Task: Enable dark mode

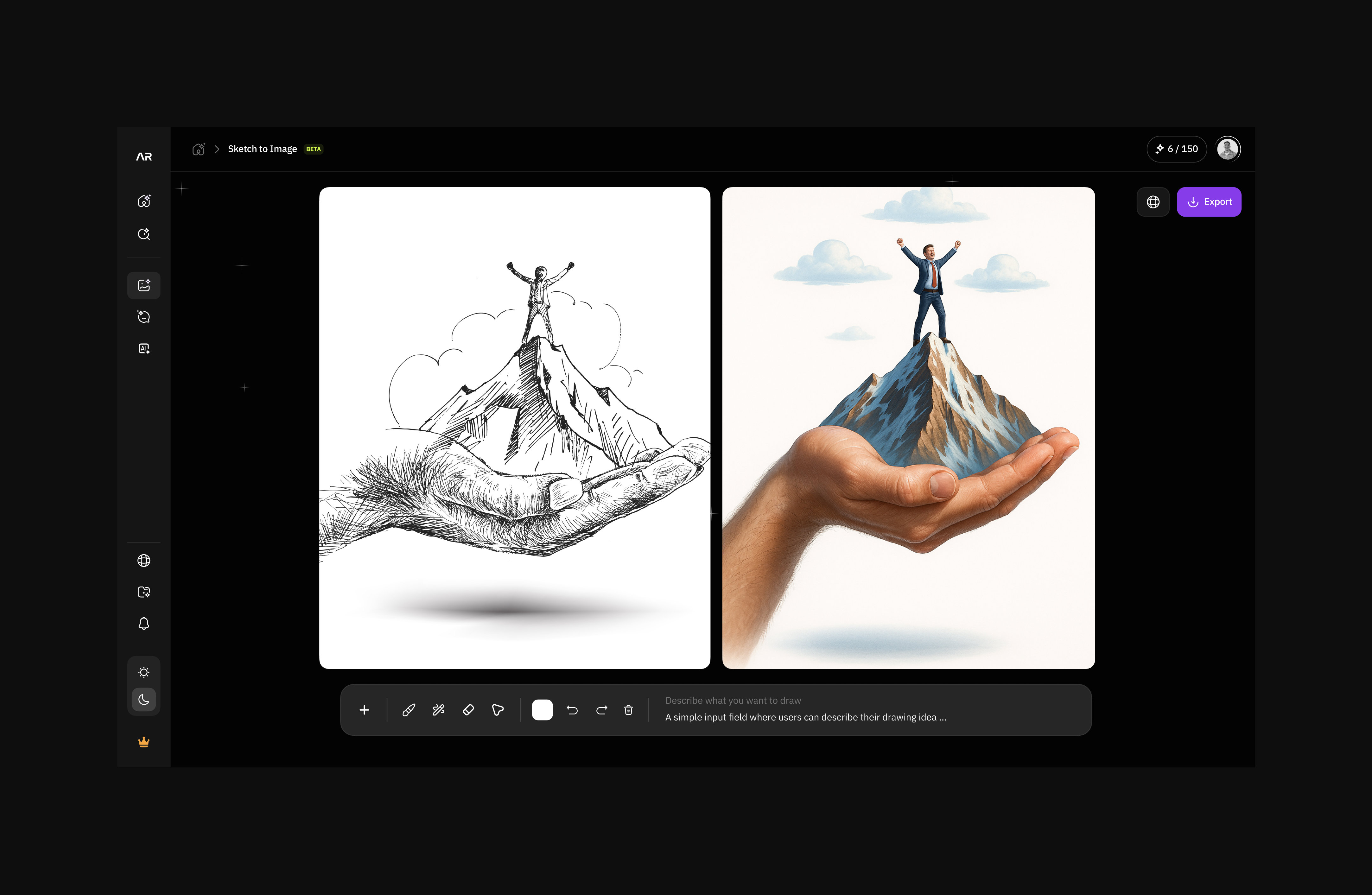Action: click(x=143, y=700)
